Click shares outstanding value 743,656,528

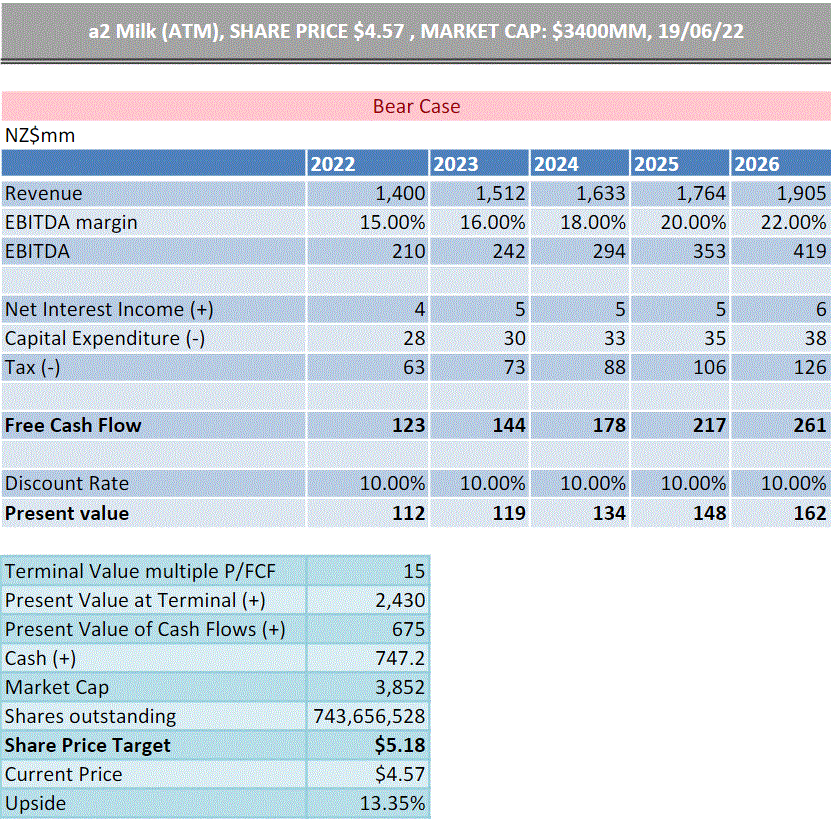tap(368, 717)
